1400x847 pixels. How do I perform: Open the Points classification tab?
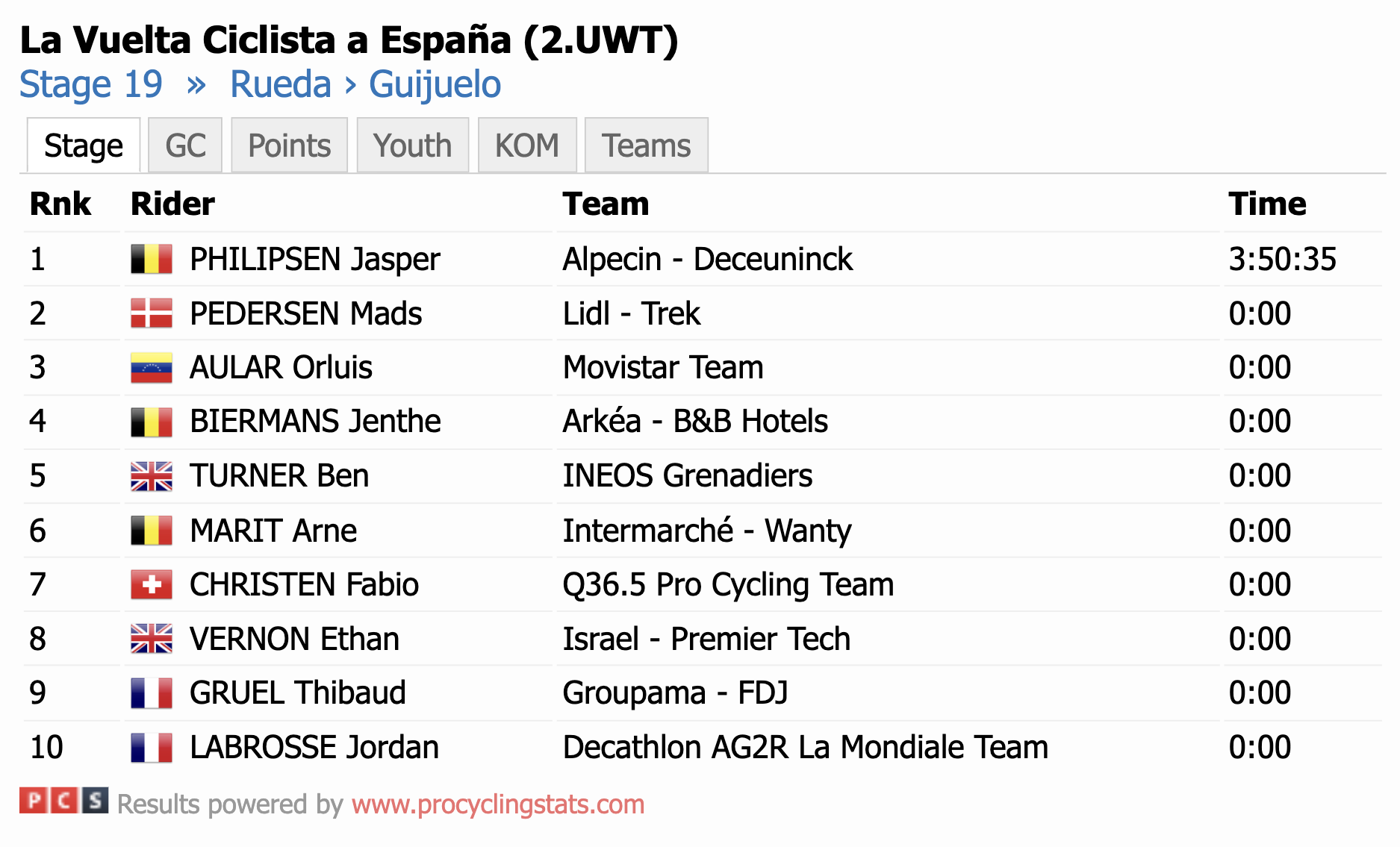tap(289, 146)
